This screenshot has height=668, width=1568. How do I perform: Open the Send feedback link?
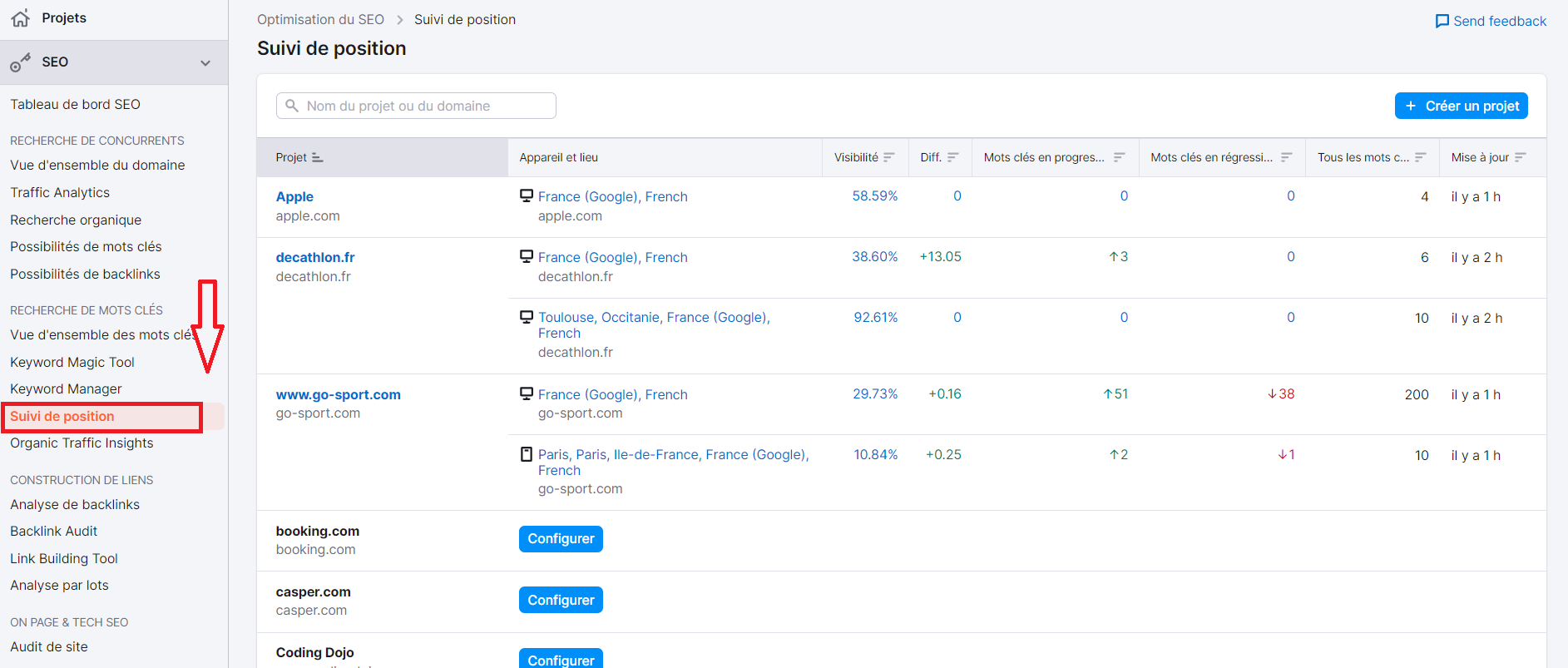pos(1491,22)
